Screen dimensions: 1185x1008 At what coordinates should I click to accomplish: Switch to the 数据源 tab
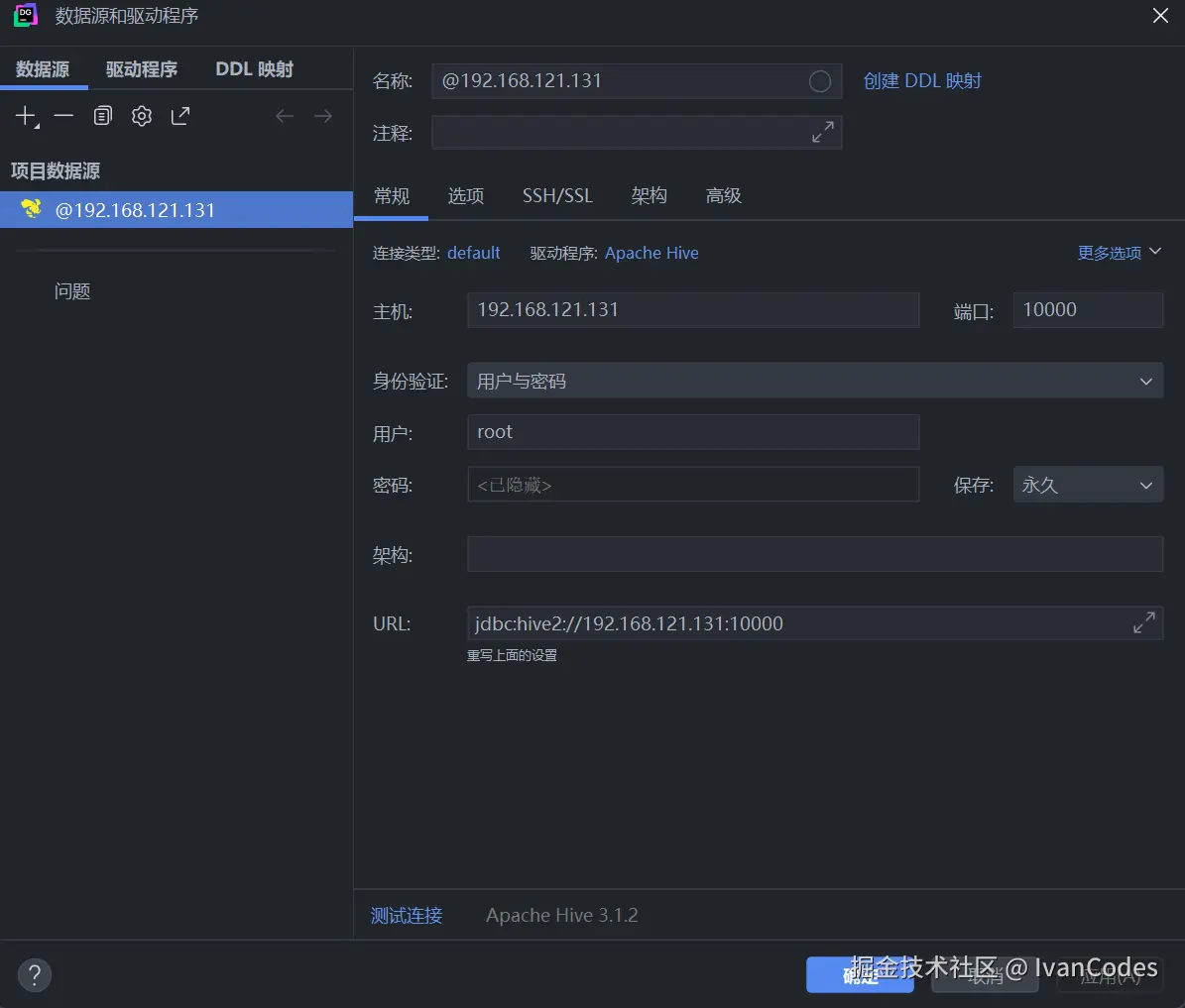[x=43, y=69]
